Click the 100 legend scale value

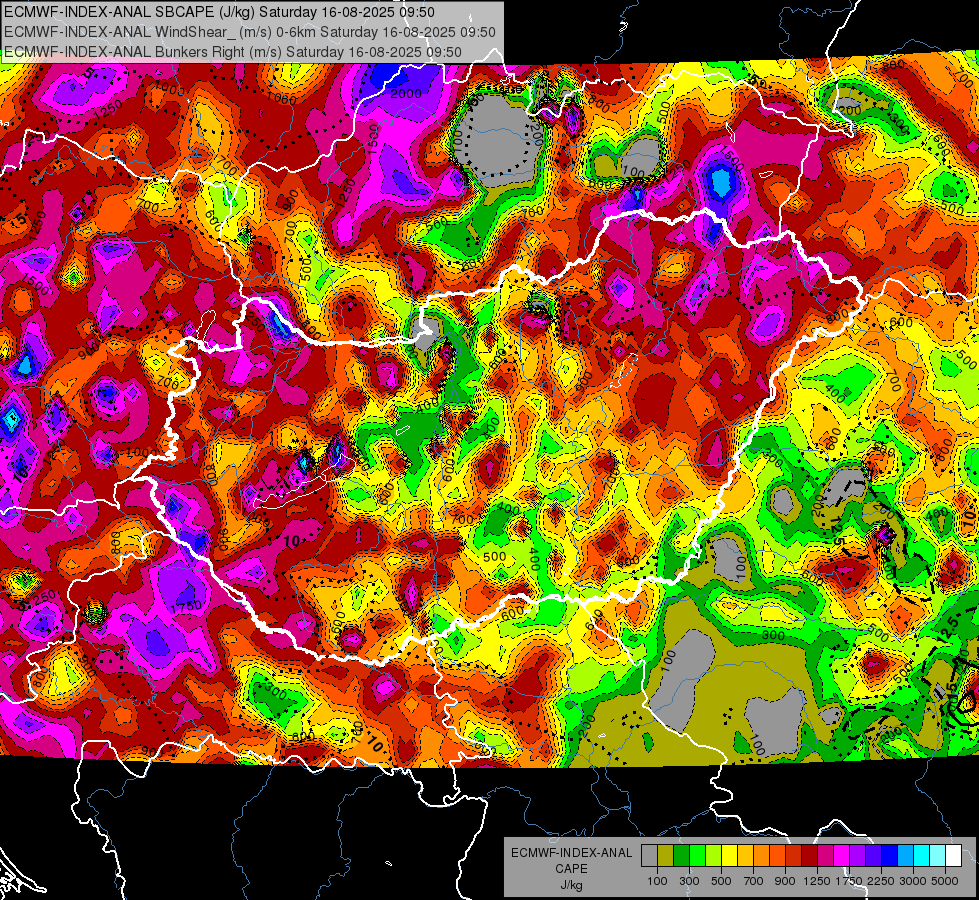click(657, 881)
